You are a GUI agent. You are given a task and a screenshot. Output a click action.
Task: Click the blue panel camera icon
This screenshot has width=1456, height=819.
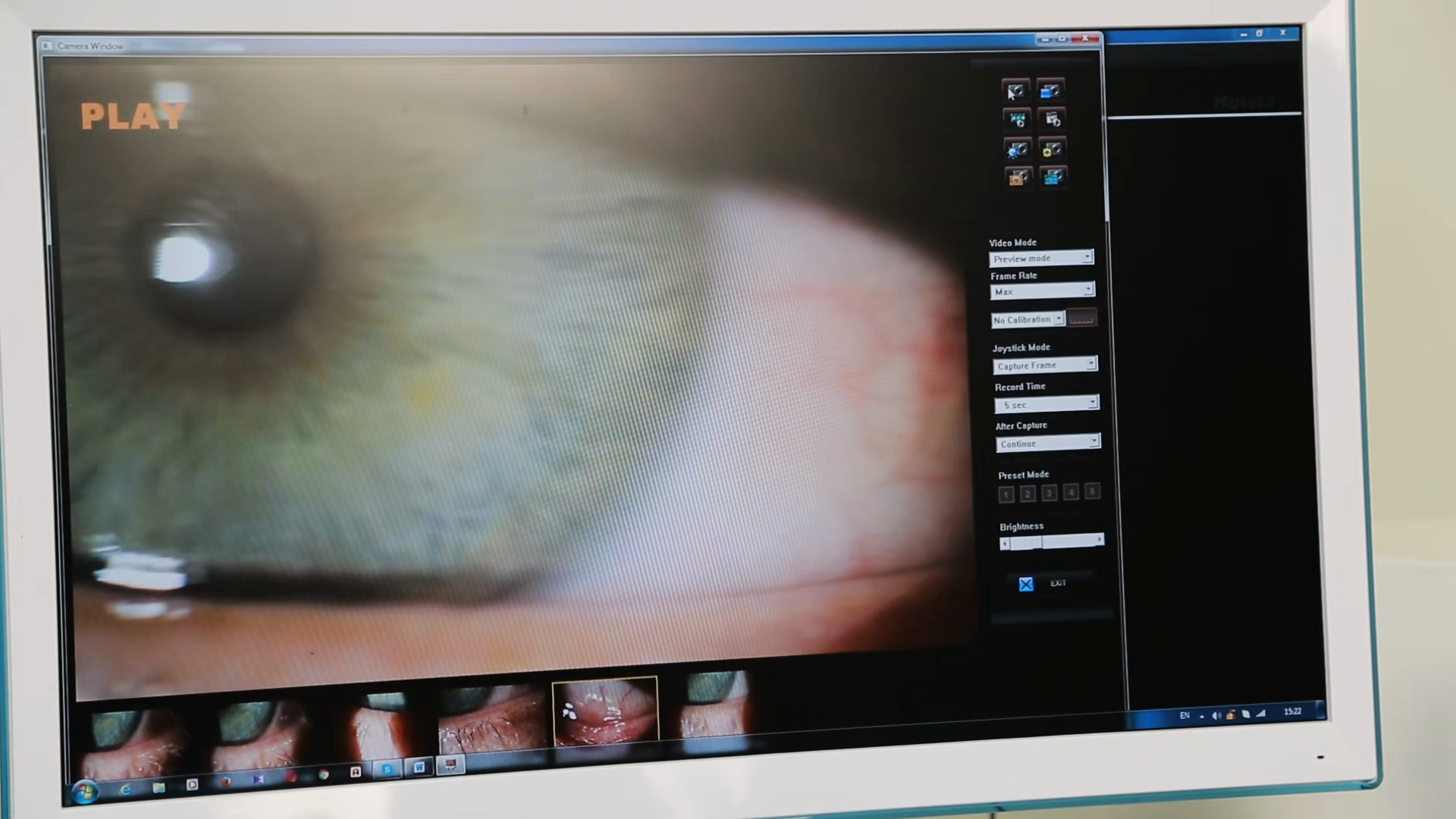pyautogui.click(x=1053, y=177)
